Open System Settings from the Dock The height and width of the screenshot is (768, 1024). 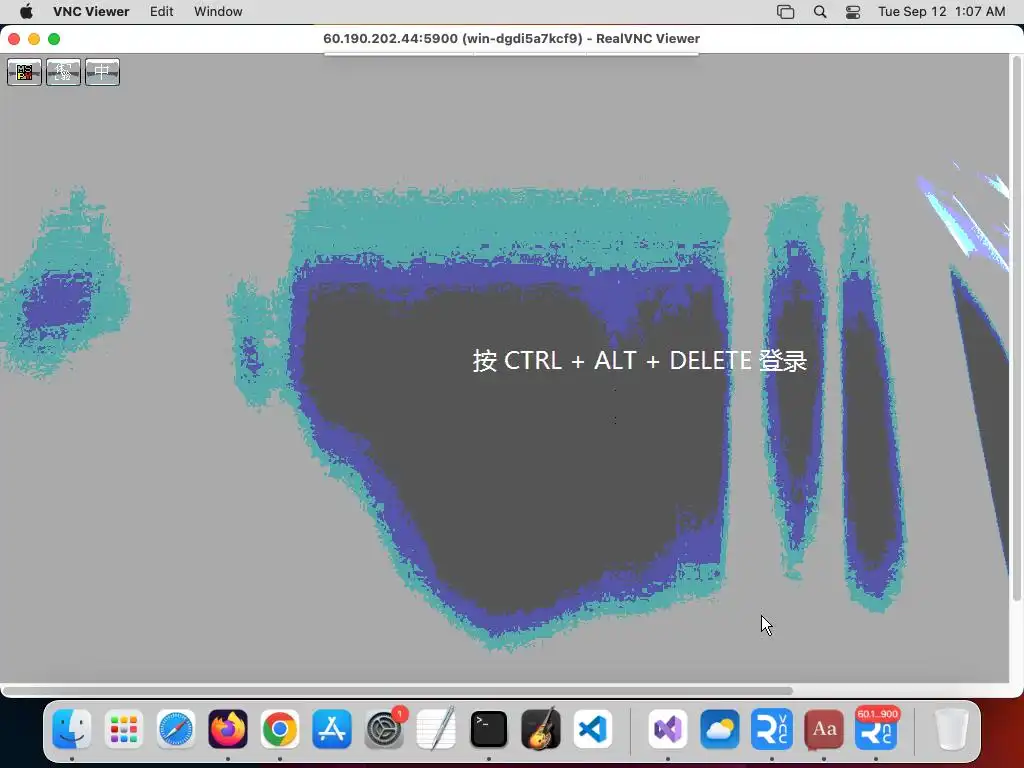point(384,729)
